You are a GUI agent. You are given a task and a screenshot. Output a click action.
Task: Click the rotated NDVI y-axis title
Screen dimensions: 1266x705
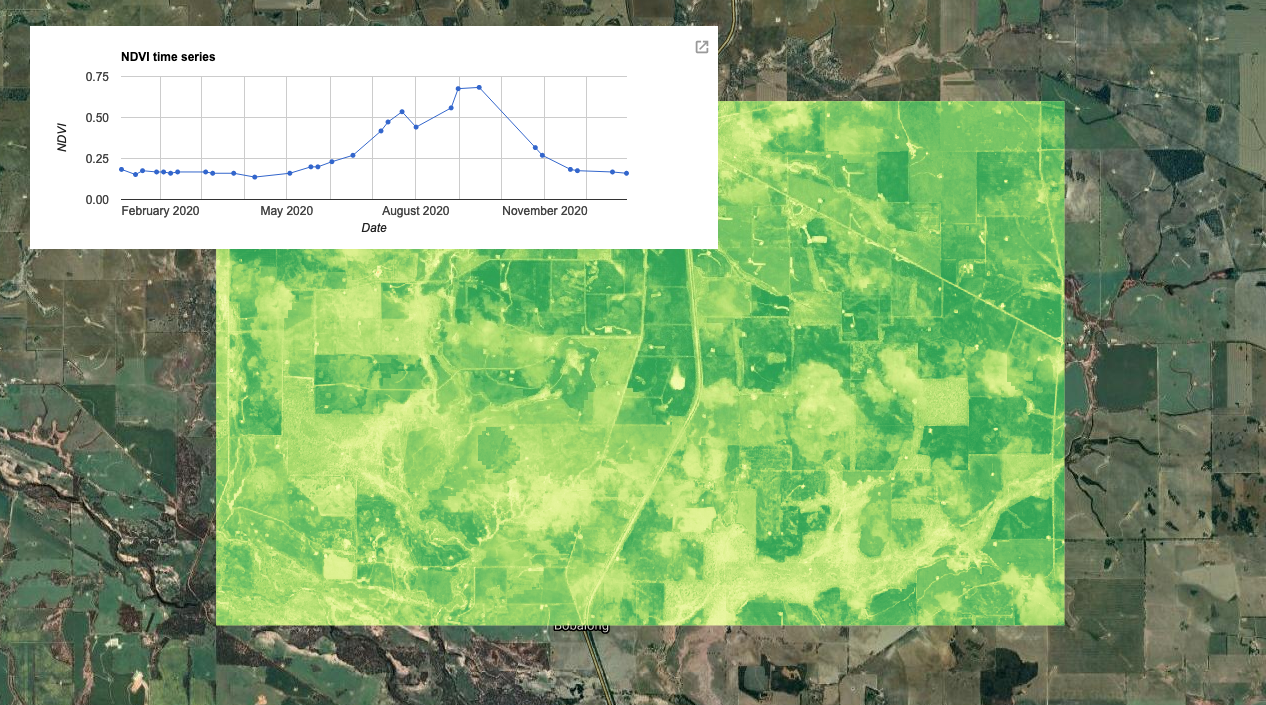pos(62,137)
